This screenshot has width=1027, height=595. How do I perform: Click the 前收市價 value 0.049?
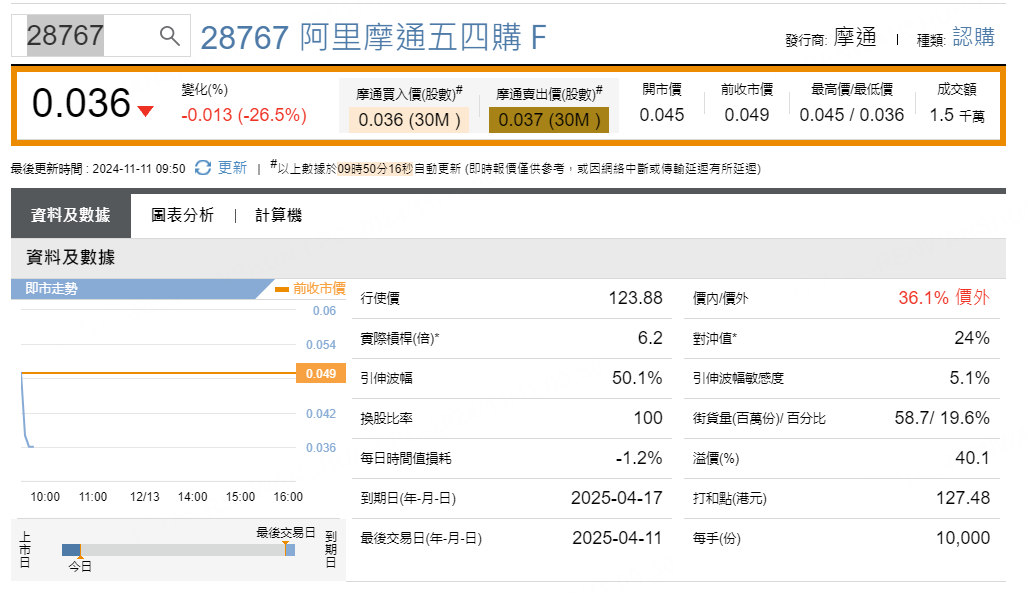click(747, 115)
